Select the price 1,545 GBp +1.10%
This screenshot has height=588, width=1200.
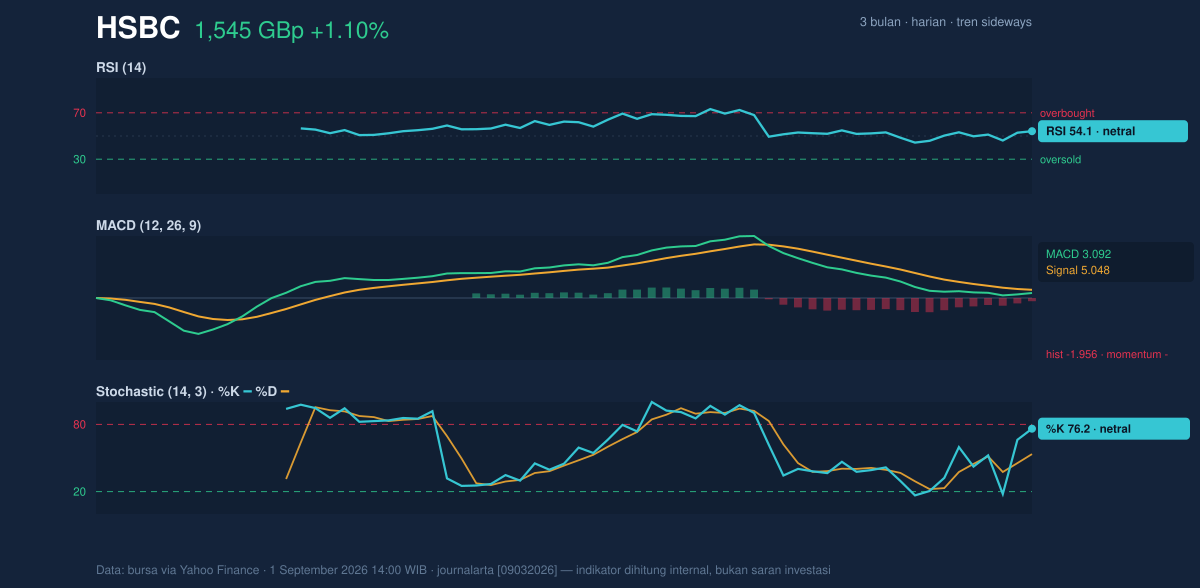[x=291, y=31]
